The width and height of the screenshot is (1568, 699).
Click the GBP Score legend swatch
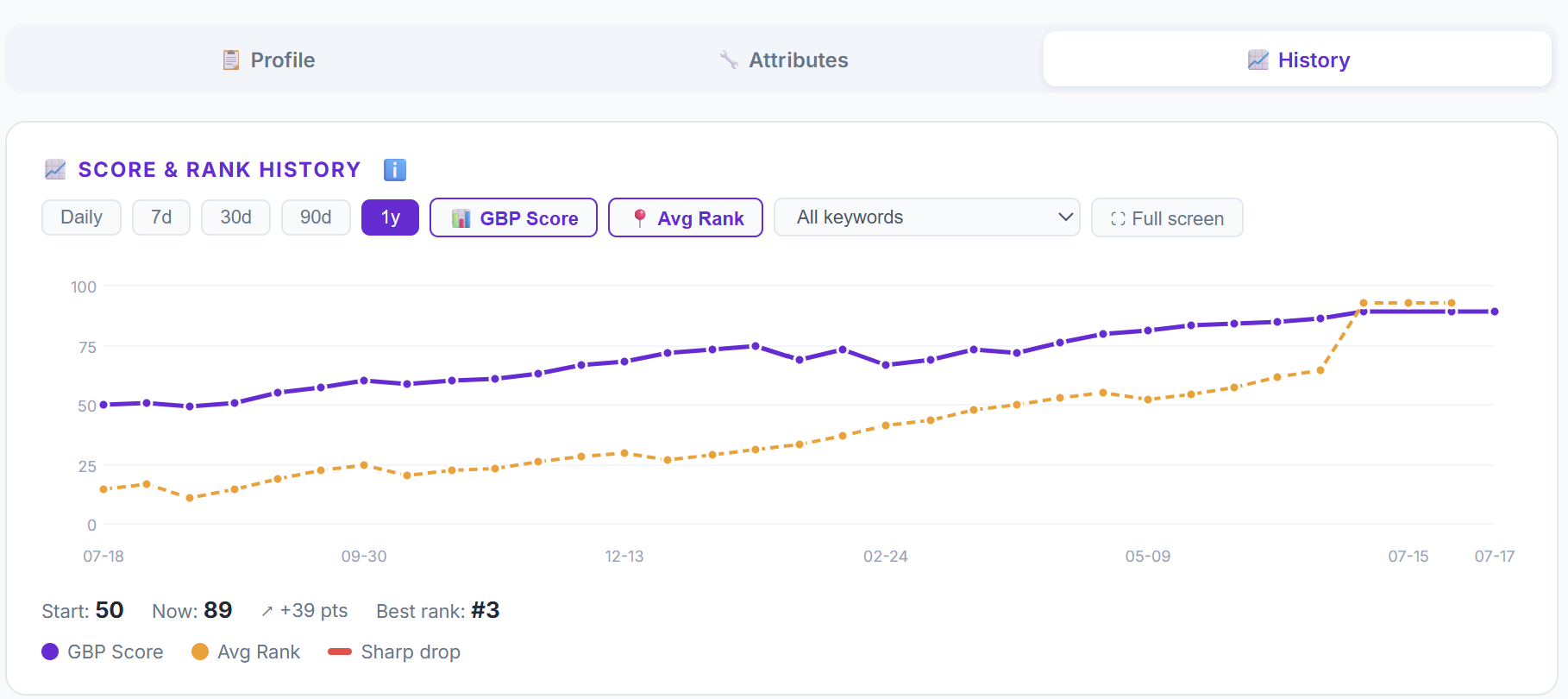[x=50, y=652]
